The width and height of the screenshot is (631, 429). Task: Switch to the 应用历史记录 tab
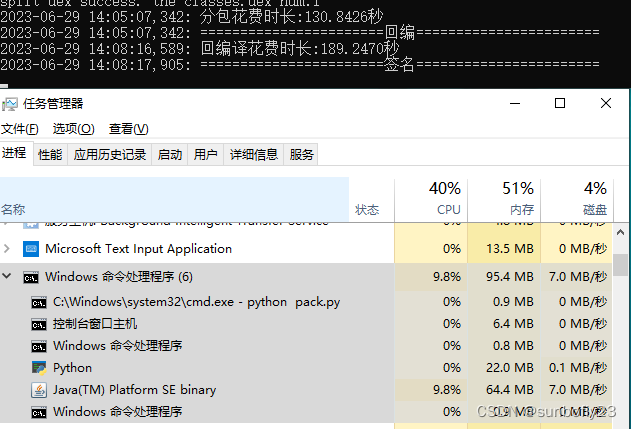(x=110, y=155)
